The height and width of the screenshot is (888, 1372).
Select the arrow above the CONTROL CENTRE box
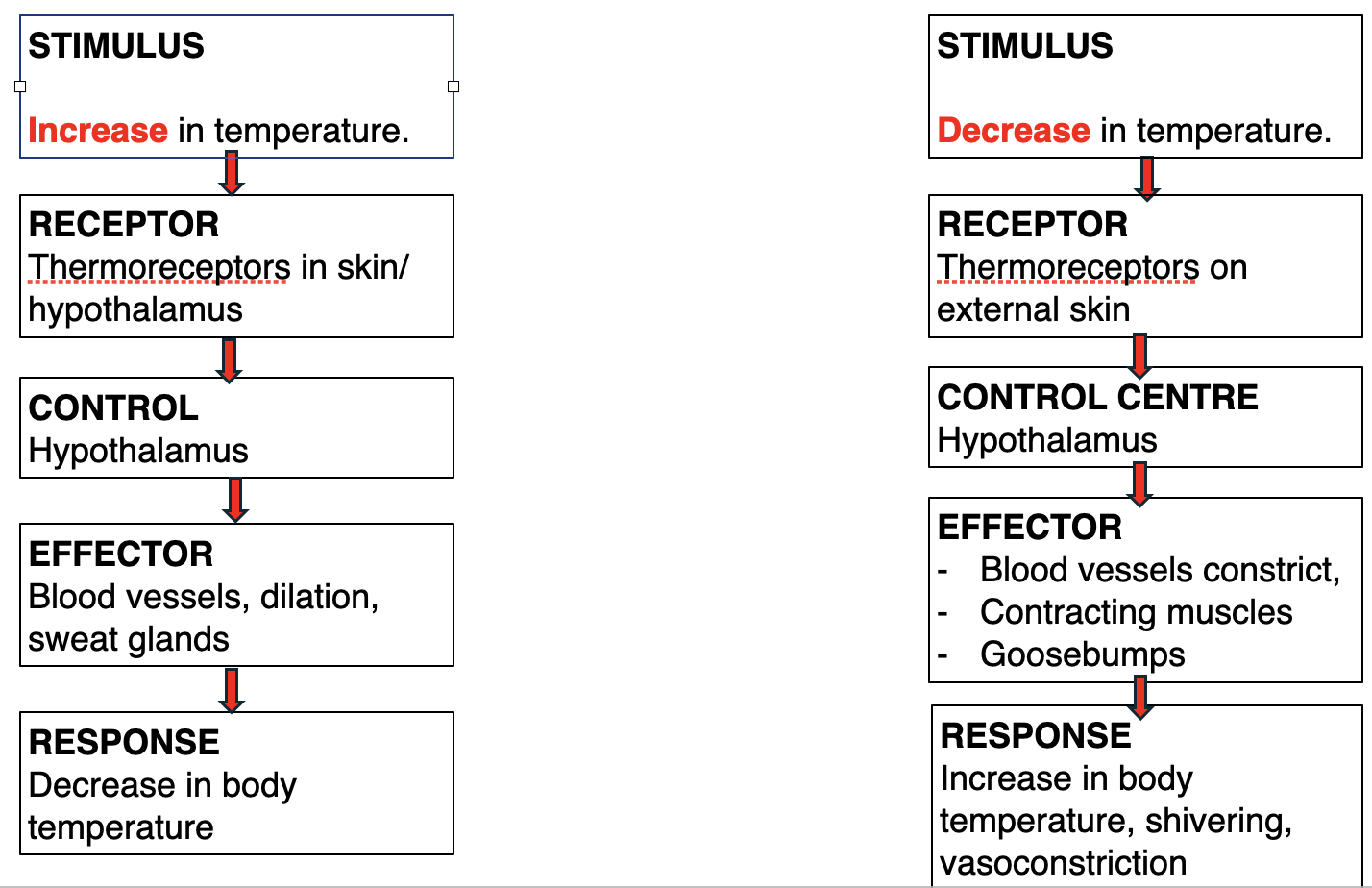pyautogui.click(x=1139, y=356)
